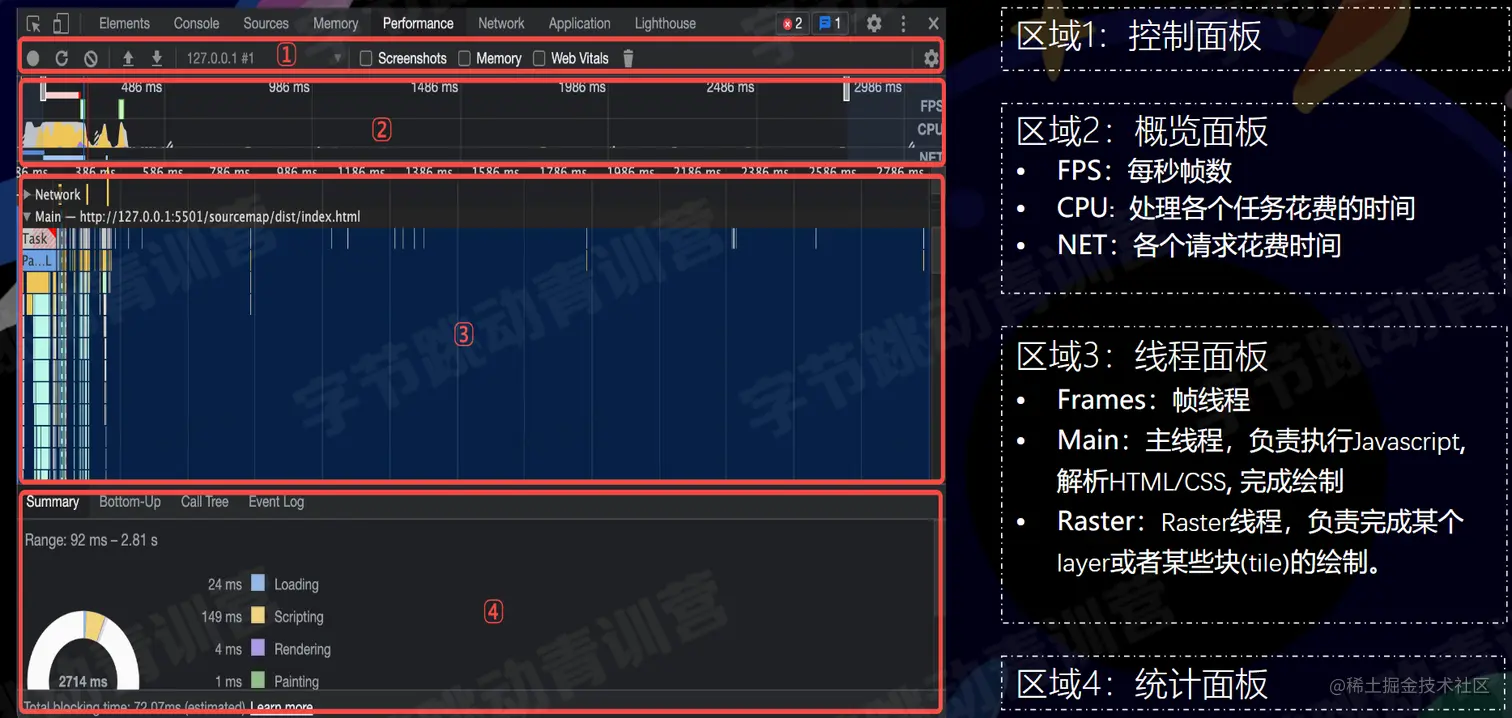Click the blue issues count badge
1512x718 pixels.
pos(830,23)
